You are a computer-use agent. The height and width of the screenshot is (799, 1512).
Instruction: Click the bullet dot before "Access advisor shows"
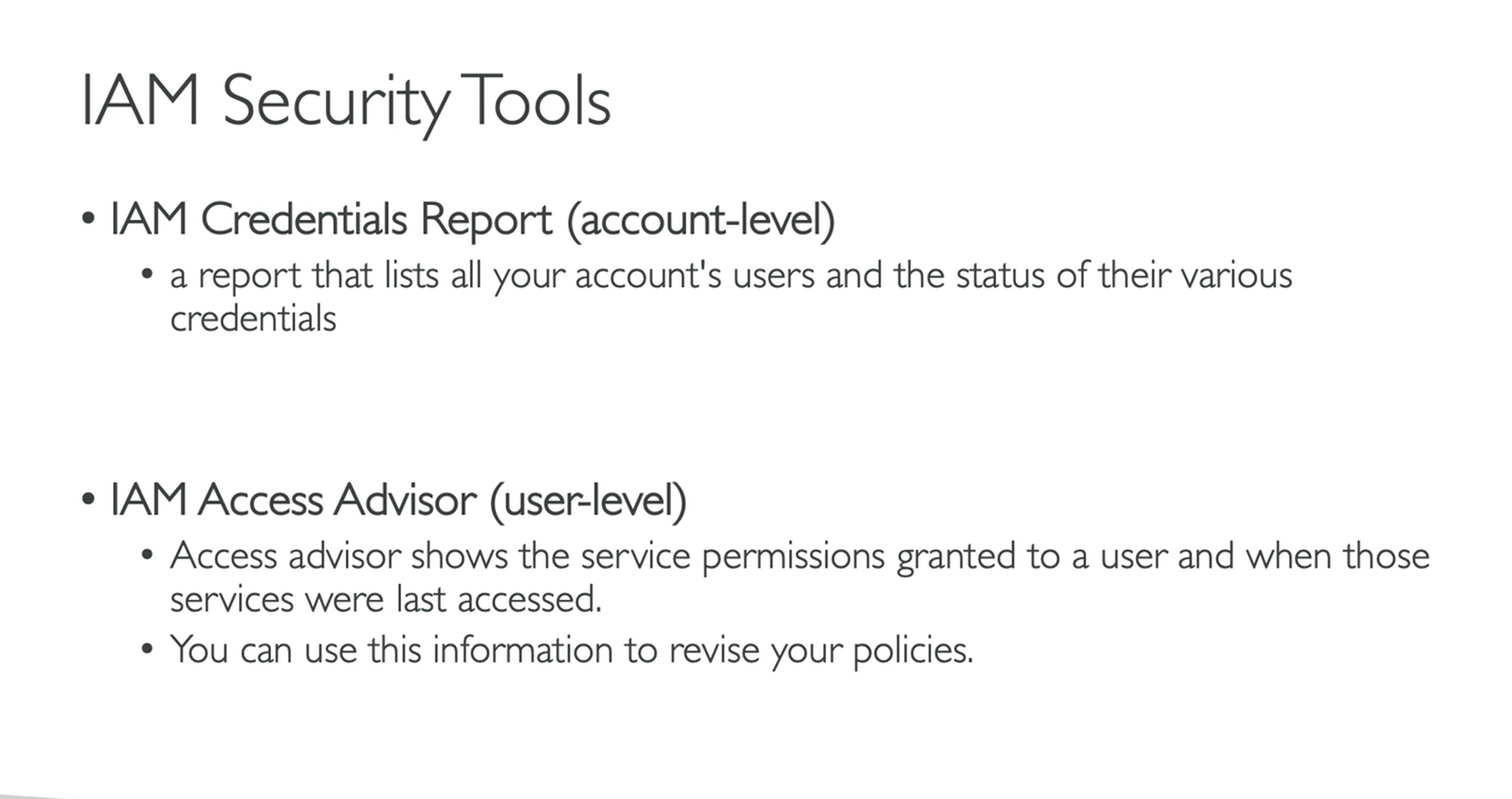148,554
